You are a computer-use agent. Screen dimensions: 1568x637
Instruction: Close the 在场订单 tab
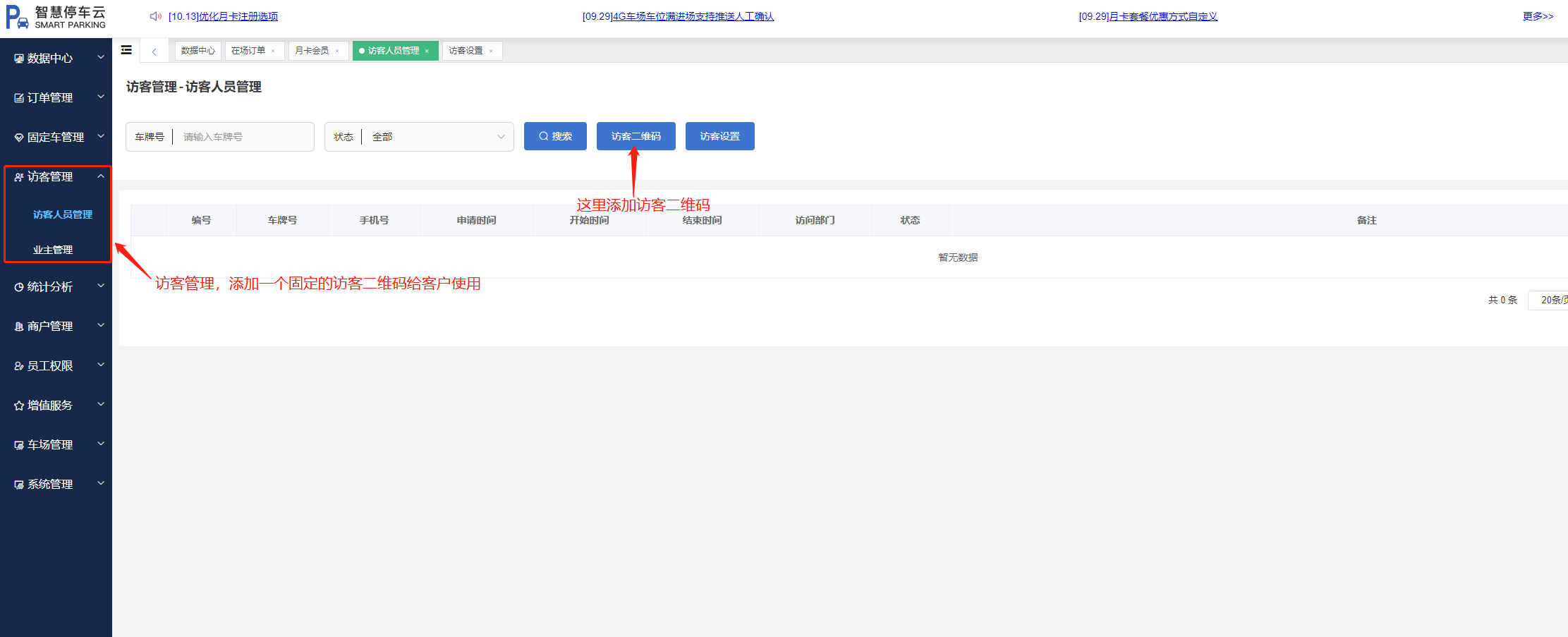(x=273, y=51)
